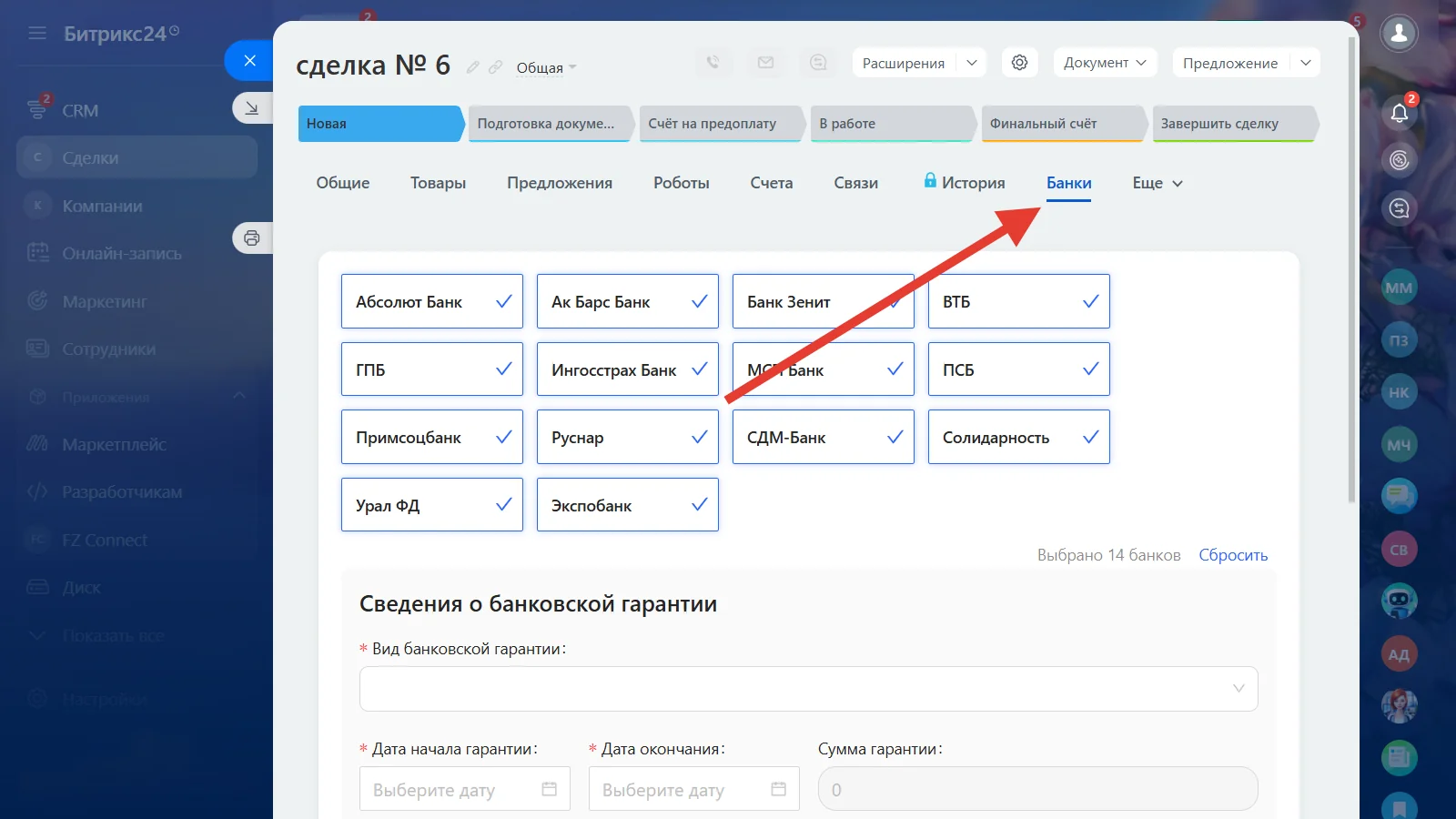Click Сбросить link to reset banks

1233,555
